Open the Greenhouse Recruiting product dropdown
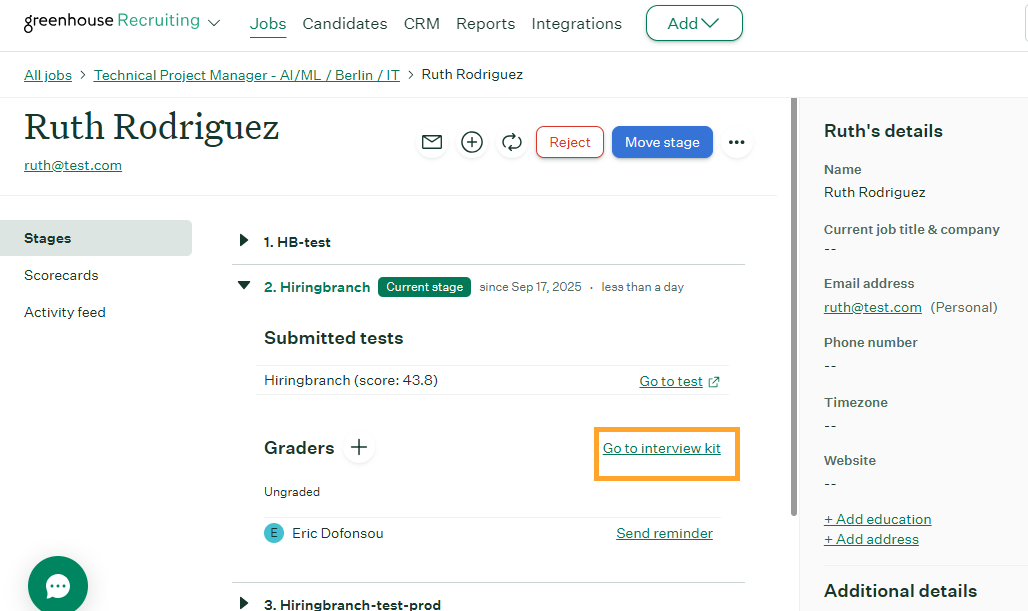Viewport: 1028px width, 611px height. pyautogui.click(x=213, y=23)
